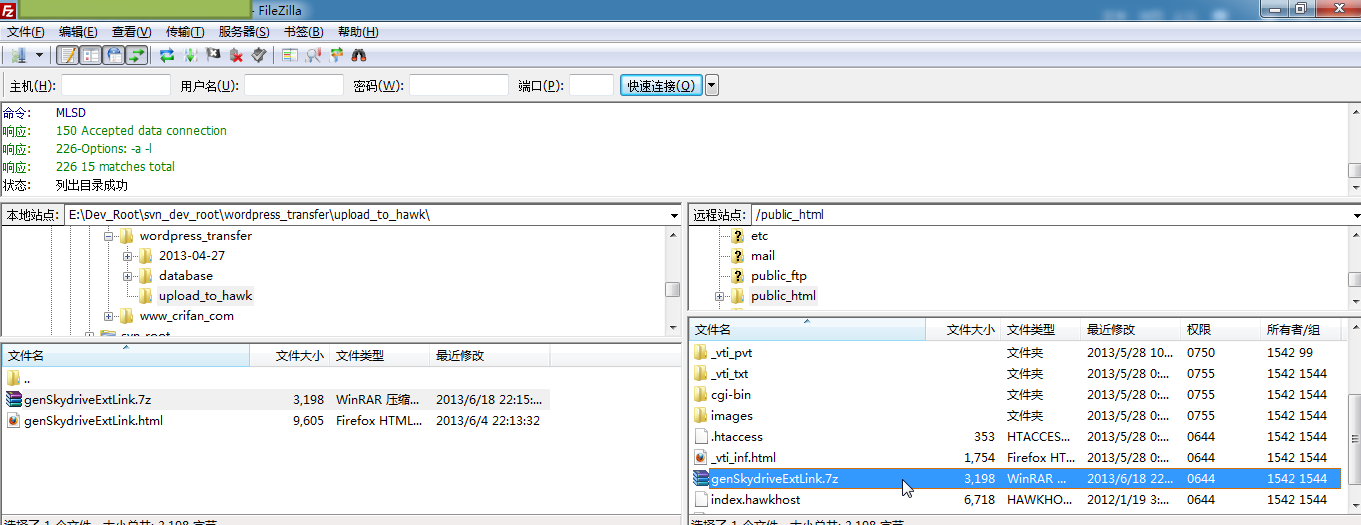Select the remote etc folder

point(759,236)
